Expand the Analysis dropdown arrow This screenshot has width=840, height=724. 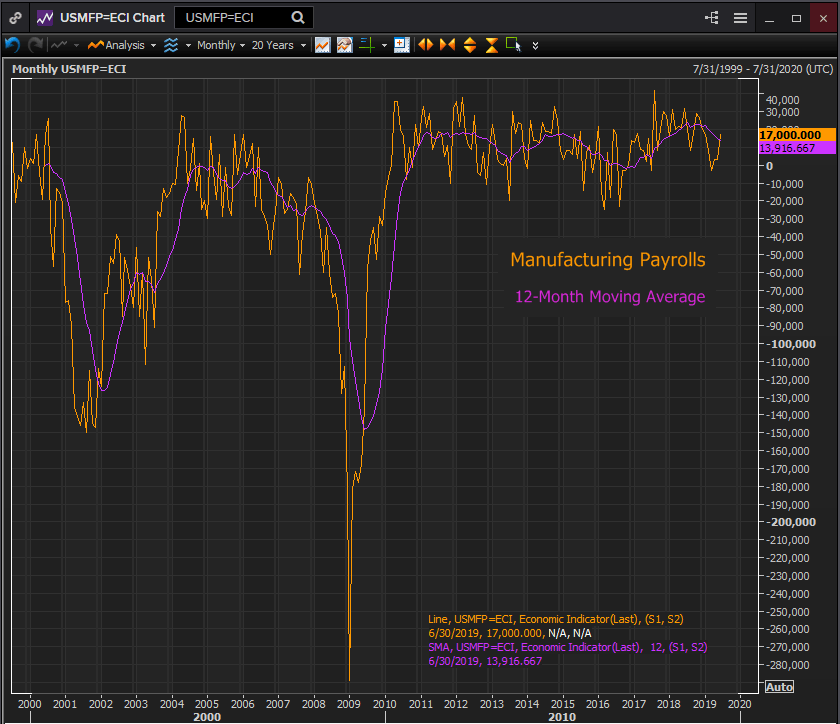coord(154,46)
